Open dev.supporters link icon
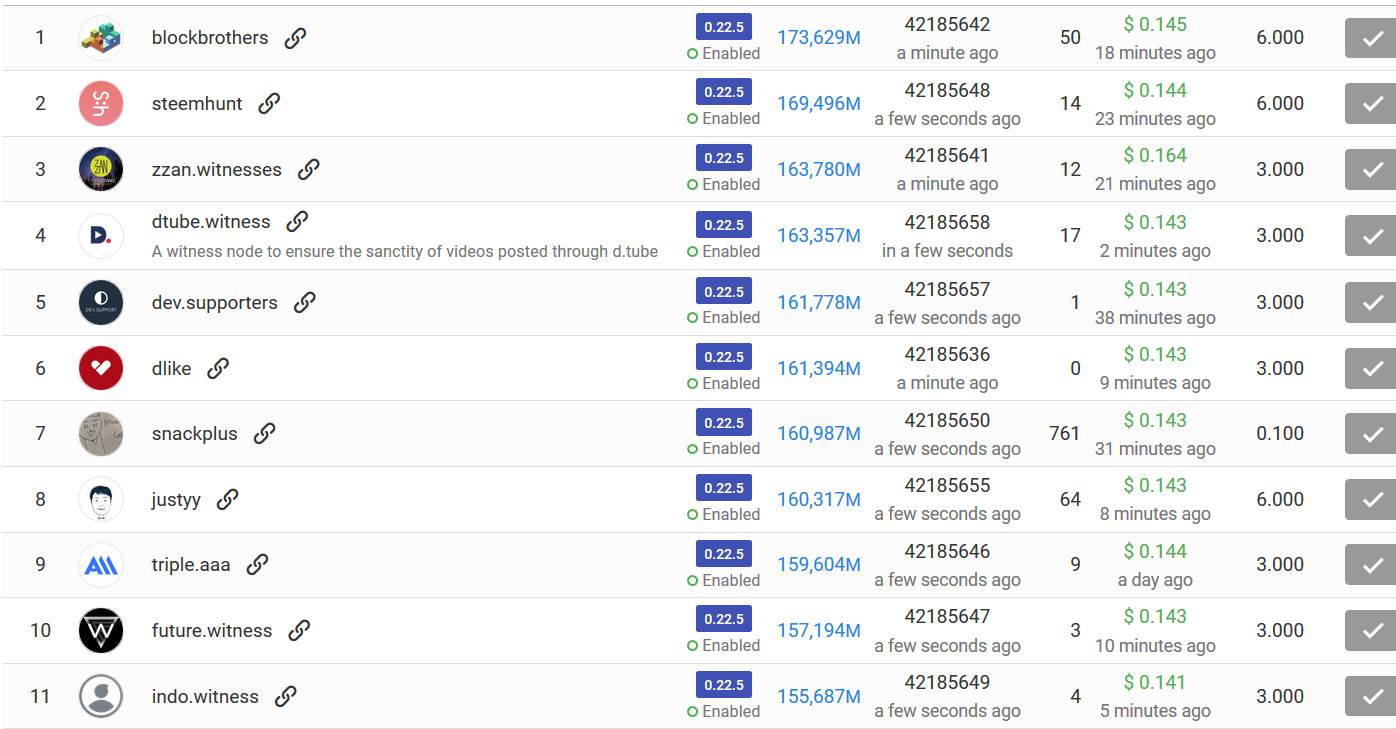This screenshot has height=729, width=1396. click(x=305, y=302)
